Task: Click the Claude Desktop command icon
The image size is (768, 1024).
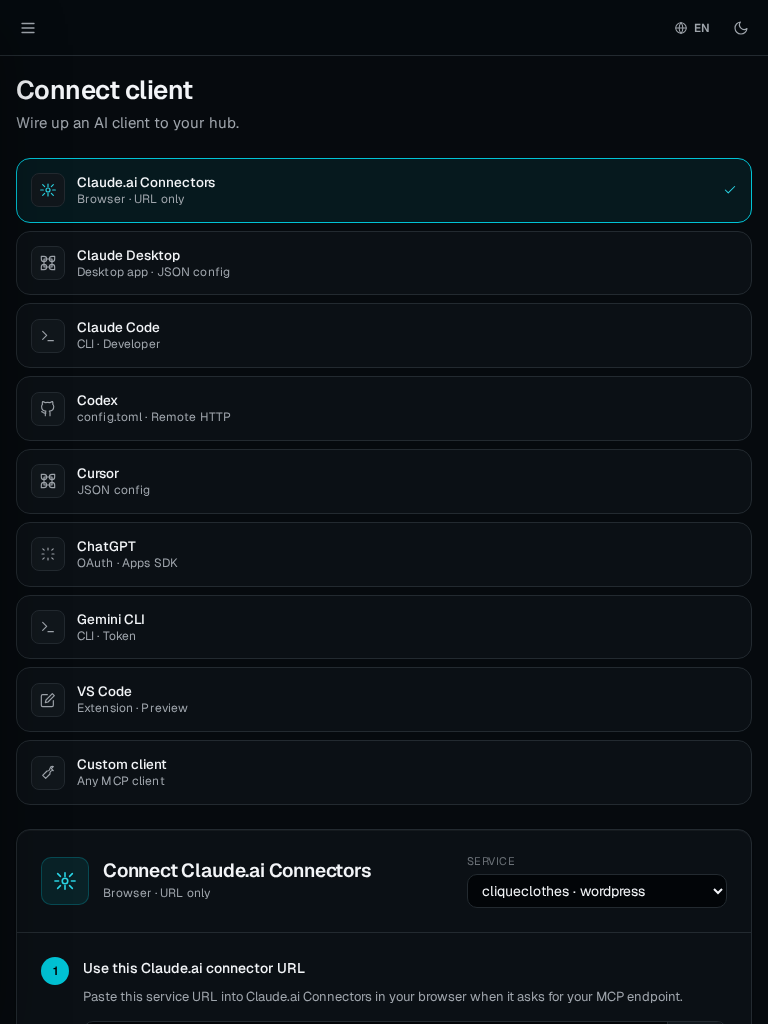Action: click(x=48, y=263)
